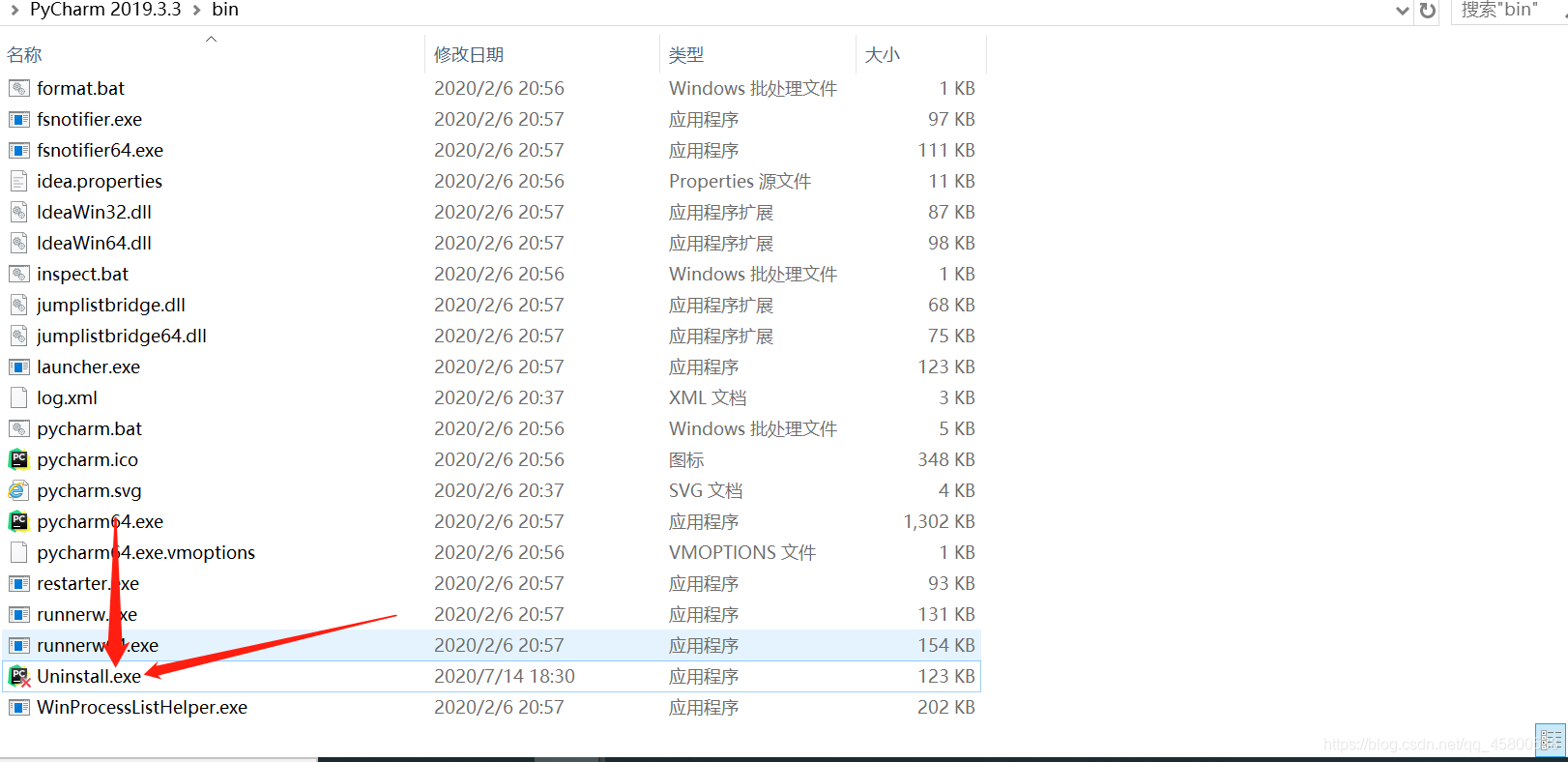The height and width of the screenshot is (762, 1568).
Task: Select the file name idea.properties
Action: (100, 181)
